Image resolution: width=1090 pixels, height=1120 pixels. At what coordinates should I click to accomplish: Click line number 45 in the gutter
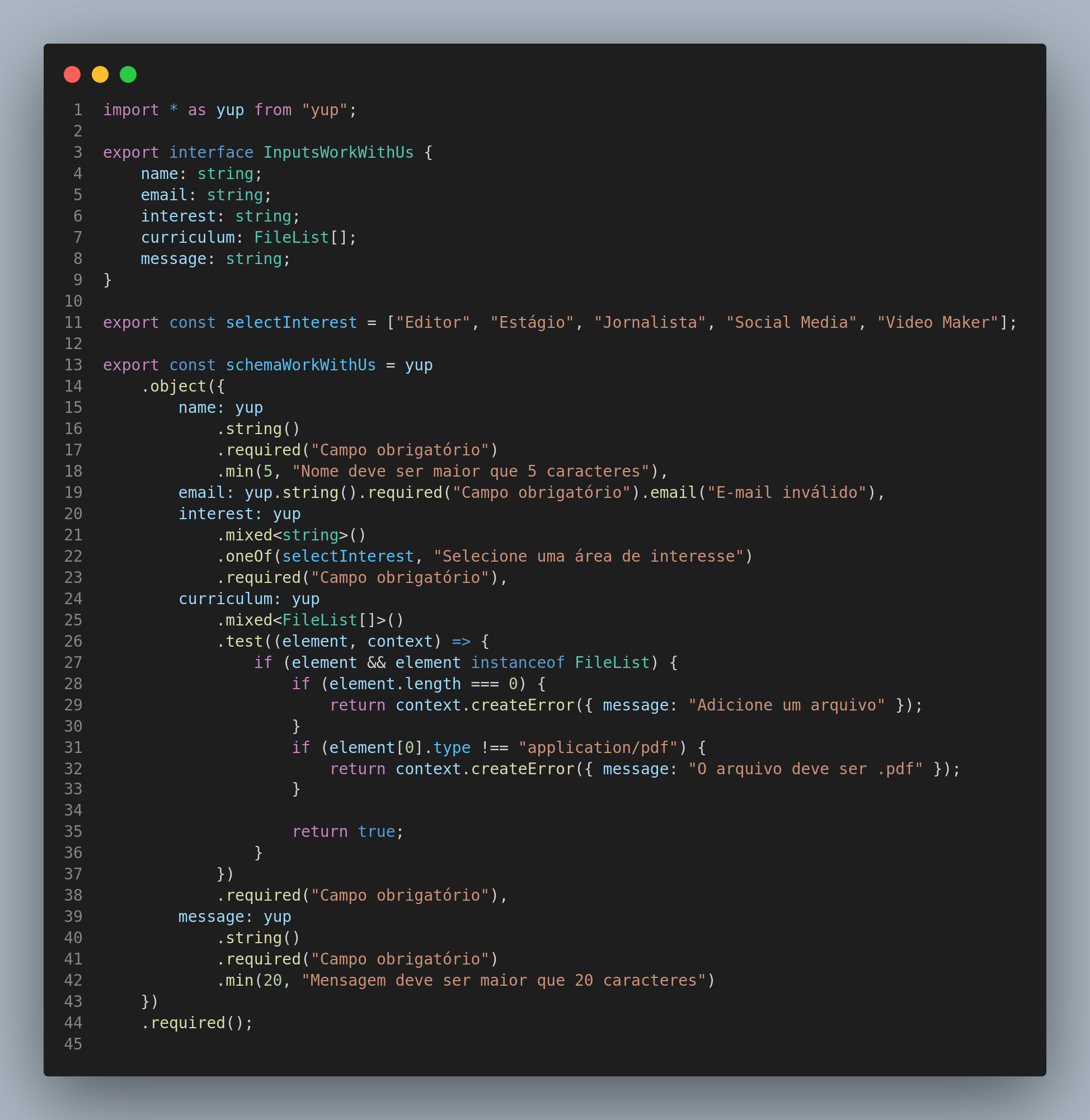[73, 1043]
